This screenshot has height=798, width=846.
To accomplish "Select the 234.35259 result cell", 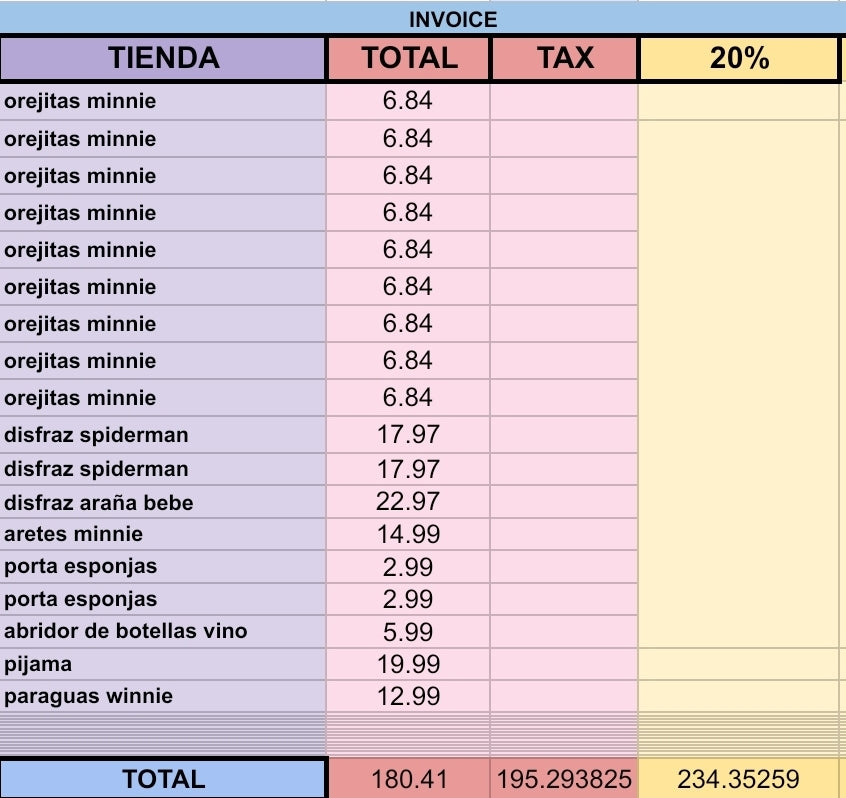I will (738, 779).
